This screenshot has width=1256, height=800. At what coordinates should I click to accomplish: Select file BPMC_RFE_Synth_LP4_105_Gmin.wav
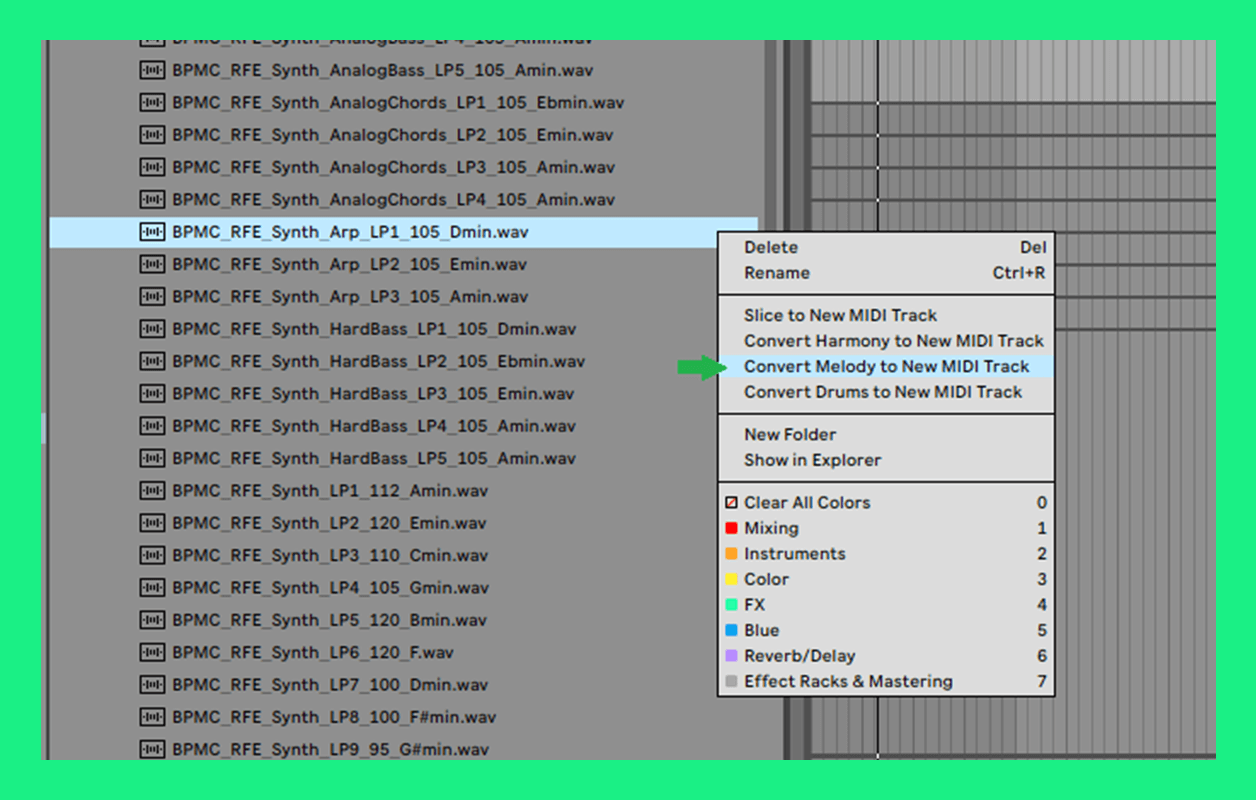point(330,588)
